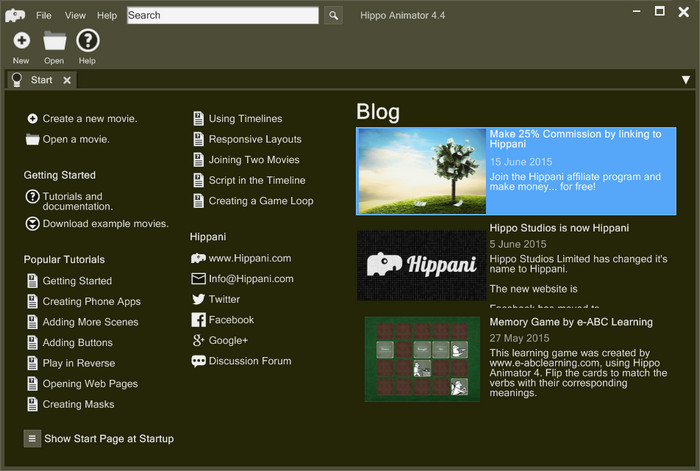The height and width of the screenshot is (471, 700).
Task: Click the New movie toolbar icon
Action: click(21, 41)
